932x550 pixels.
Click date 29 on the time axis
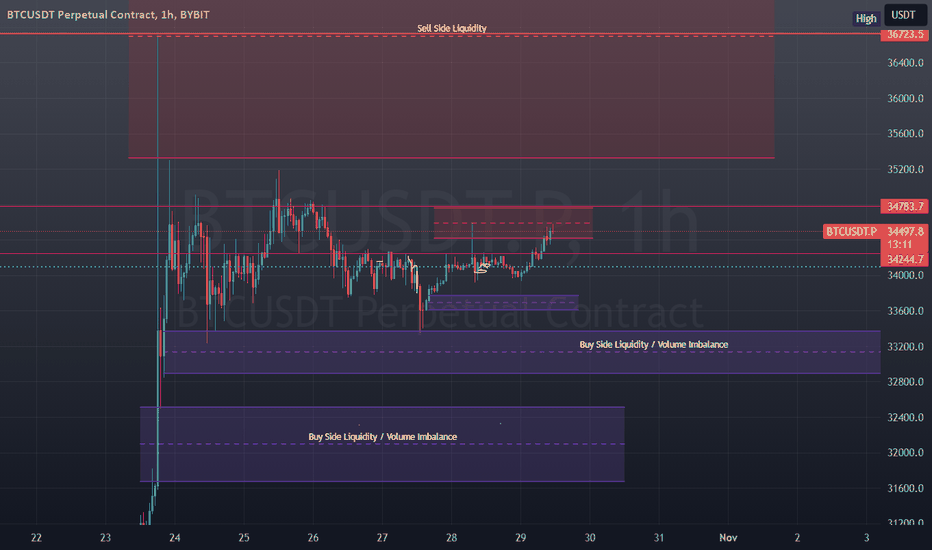[521, 538]
